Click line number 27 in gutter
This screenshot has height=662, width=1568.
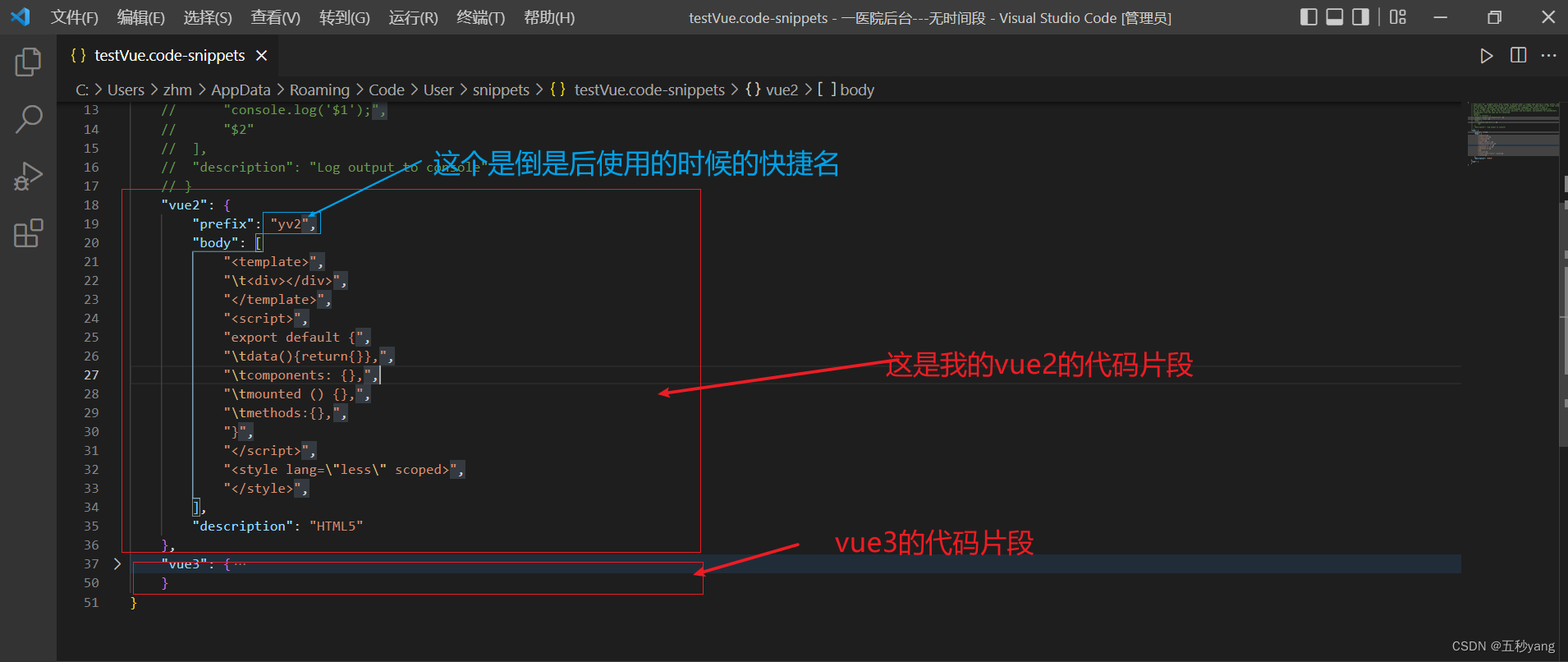91,375
